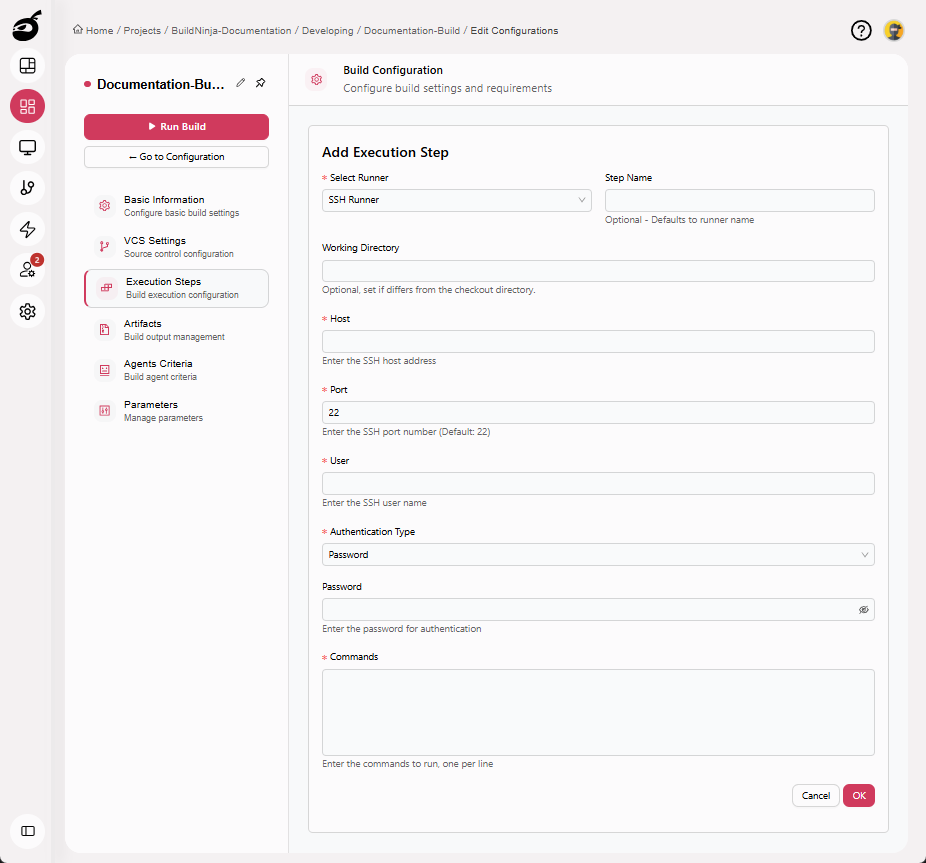Click the BuildNinja logo icon

coord(27,26)
